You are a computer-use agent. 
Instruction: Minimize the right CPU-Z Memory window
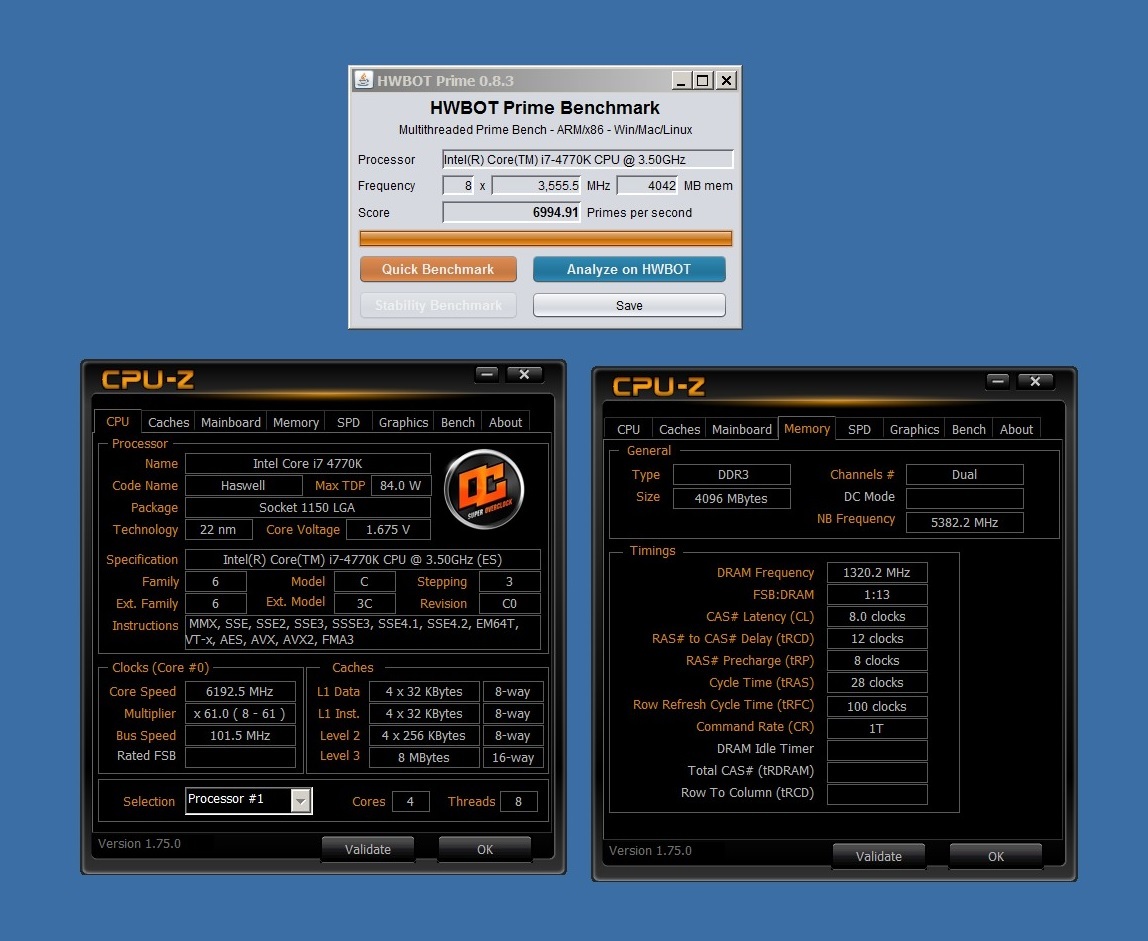998,381
